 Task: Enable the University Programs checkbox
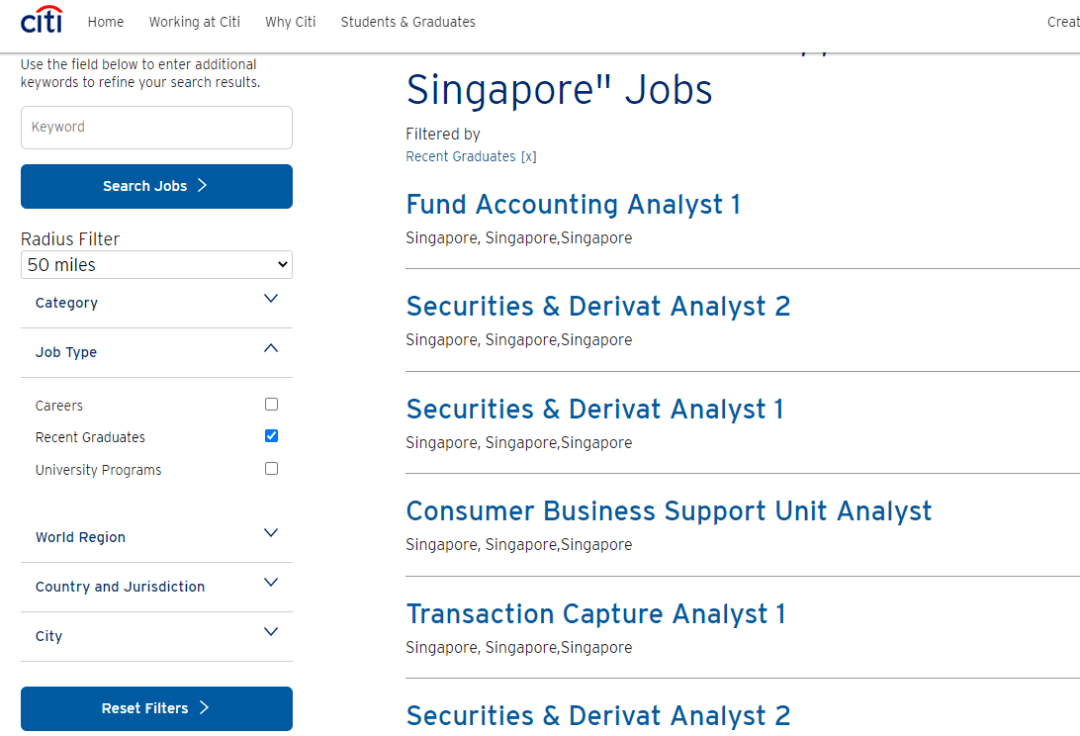[271, 469]
